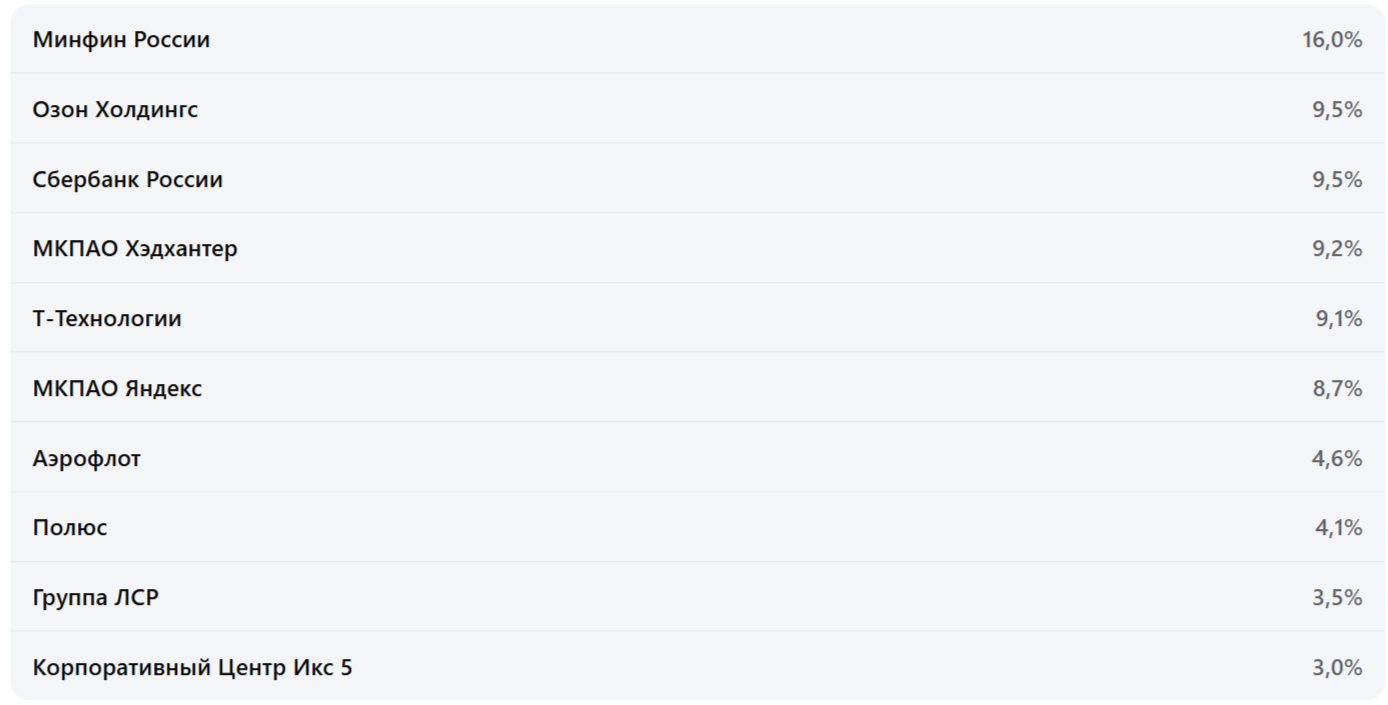Select the 8,7% value for Яндекс
Viewport: 1388px width, 705px height.
(1337, 388)
